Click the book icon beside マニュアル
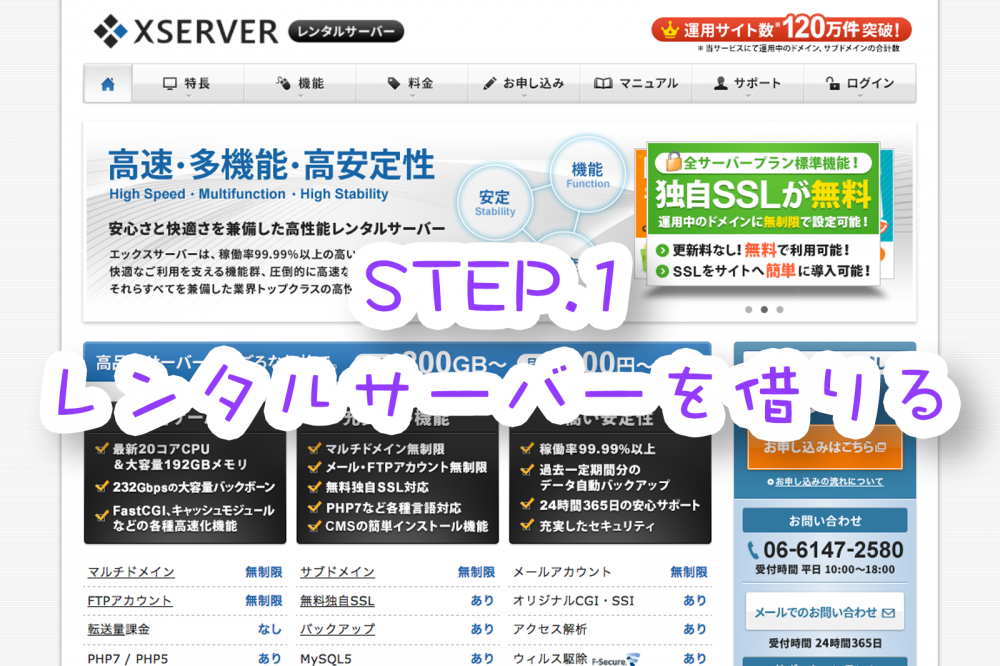 (603, 84)
